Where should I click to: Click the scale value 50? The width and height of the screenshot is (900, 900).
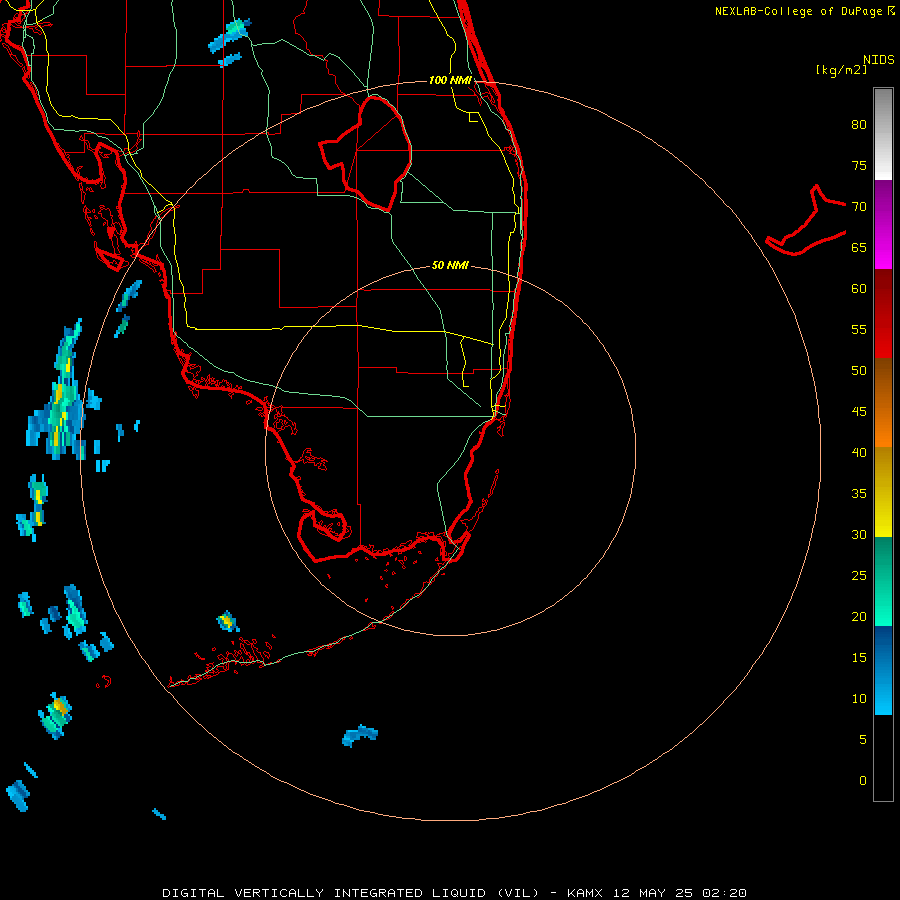859,370
